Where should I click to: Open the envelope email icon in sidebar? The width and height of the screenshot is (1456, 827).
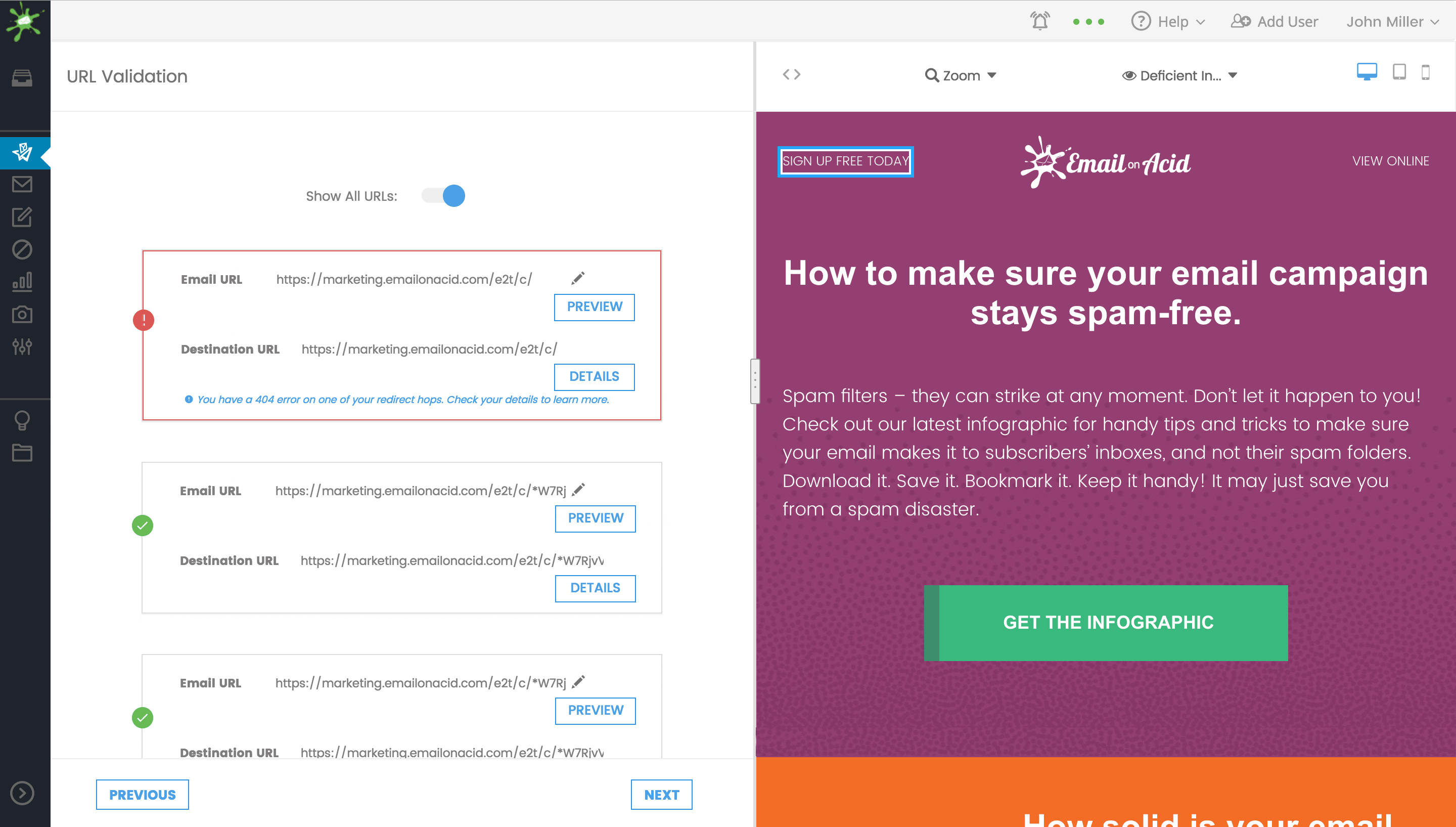click(x=22, y=184)
